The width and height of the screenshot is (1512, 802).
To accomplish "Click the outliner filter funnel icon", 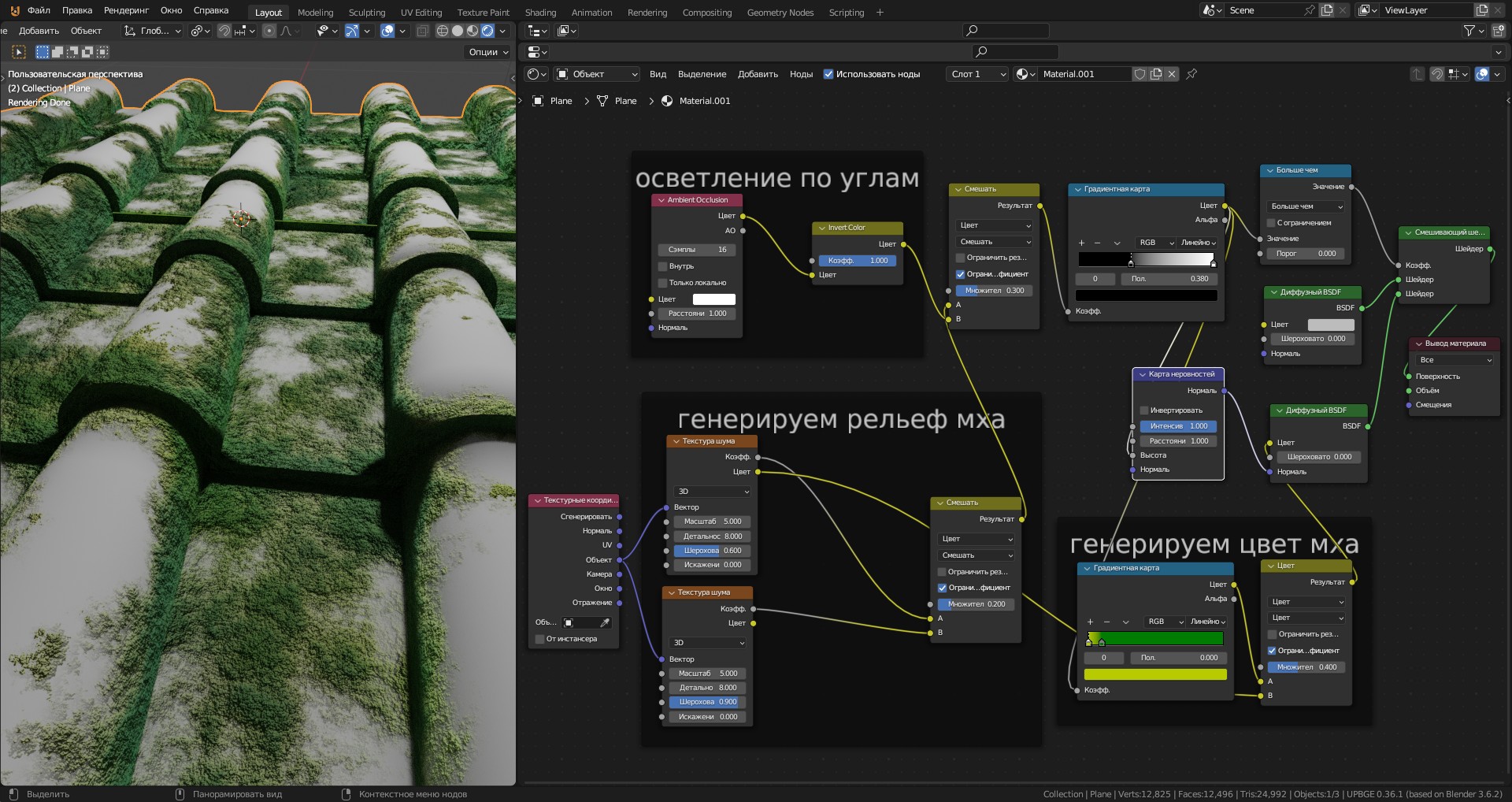I will 1469,31.
